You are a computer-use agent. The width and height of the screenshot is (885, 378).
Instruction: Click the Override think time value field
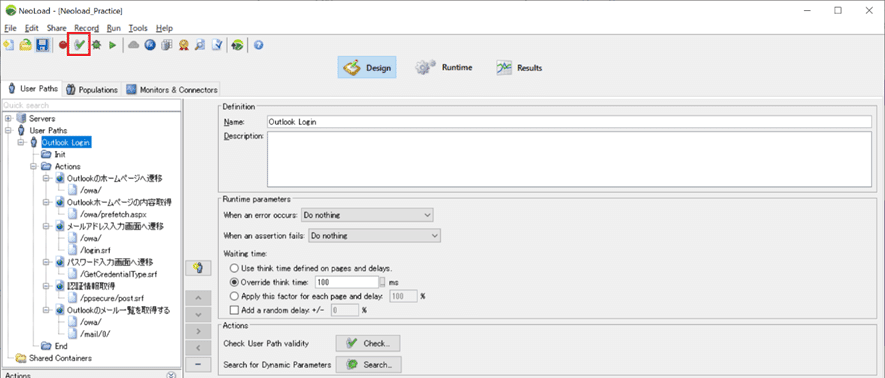tap(347, 282)
